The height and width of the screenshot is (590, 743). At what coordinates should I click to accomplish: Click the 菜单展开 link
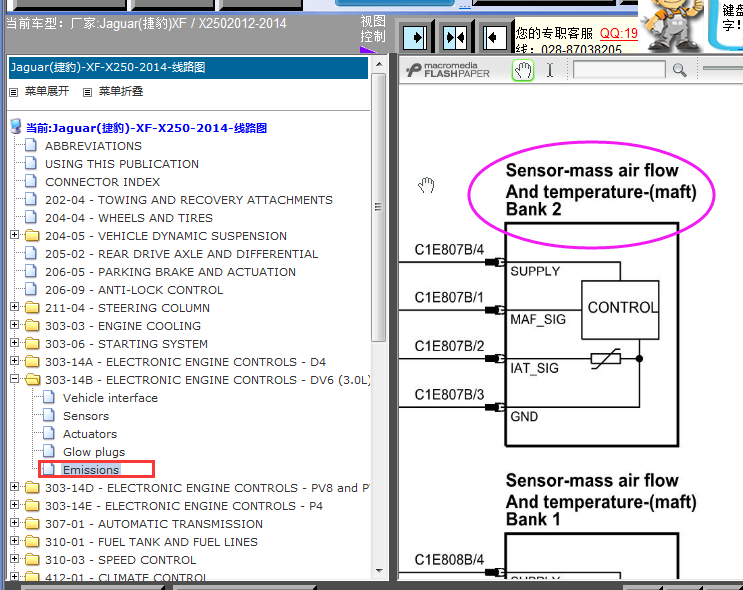pyautogui.click(x=47, y=91)
